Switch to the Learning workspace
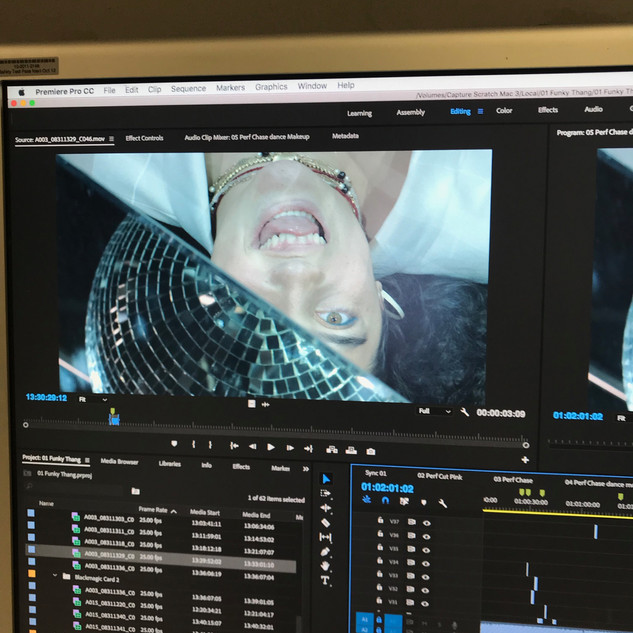The width and height of the screenshot is (633, 633). click(359, 113)
